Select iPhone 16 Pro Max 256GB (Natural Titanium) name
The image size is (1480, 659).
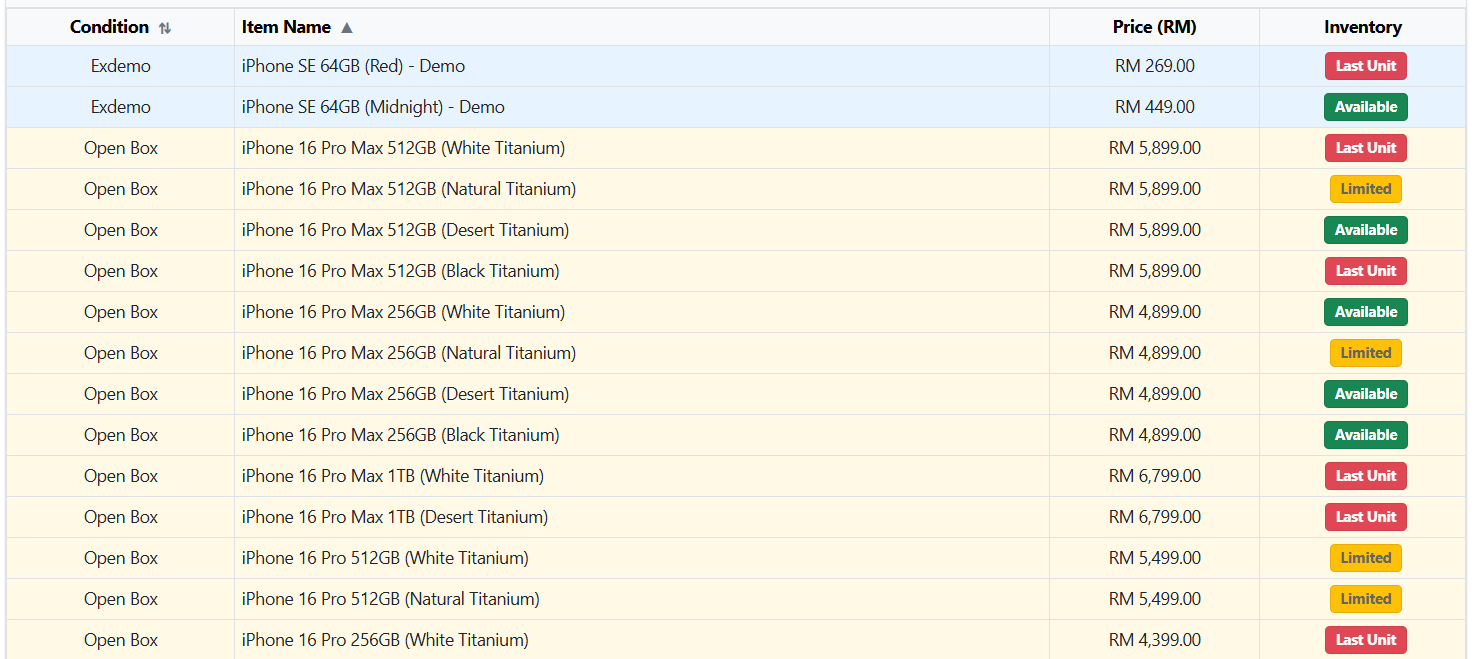point(409,353)
